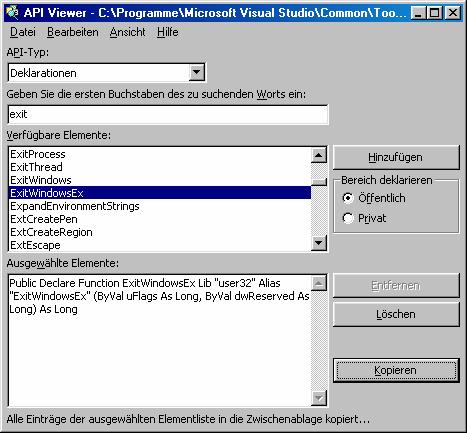Viewport: 467px width, 433px height.
Task: Open the Datei menu
Action: point(23,32)
